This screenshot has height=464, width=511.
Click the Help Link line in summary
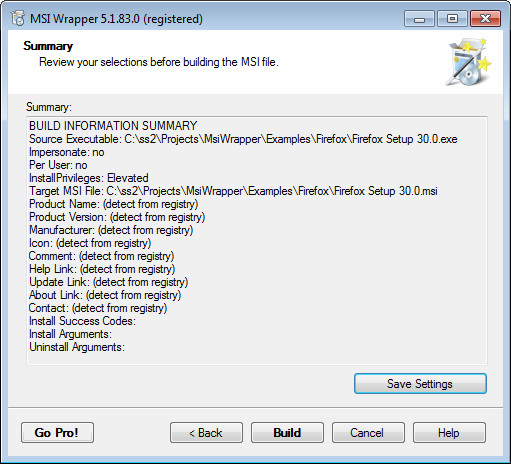point(102,269)
